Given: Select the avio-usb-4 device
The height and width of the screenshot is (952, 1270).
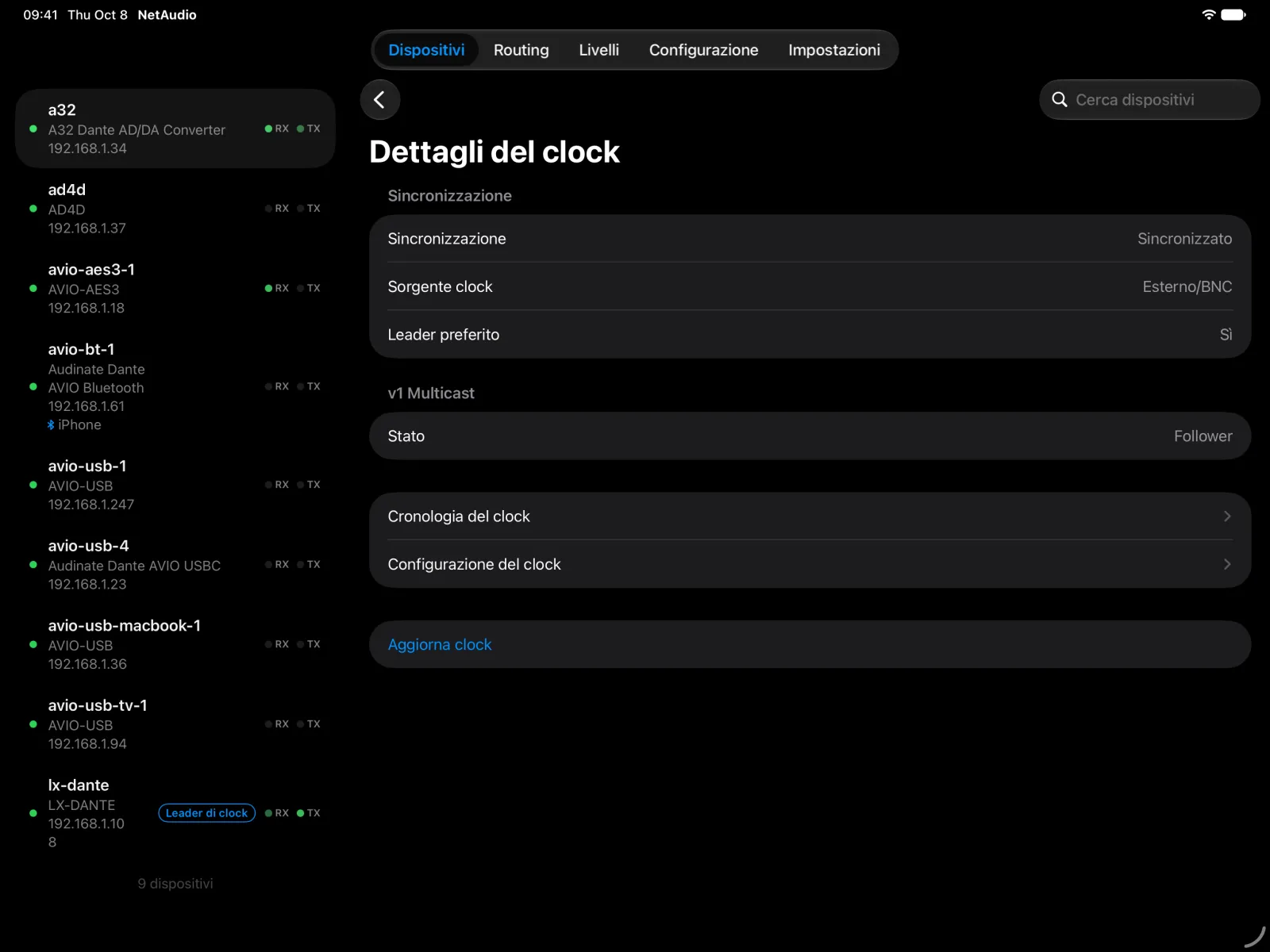Looking at the screenshot, I should [x=175, y=565].
